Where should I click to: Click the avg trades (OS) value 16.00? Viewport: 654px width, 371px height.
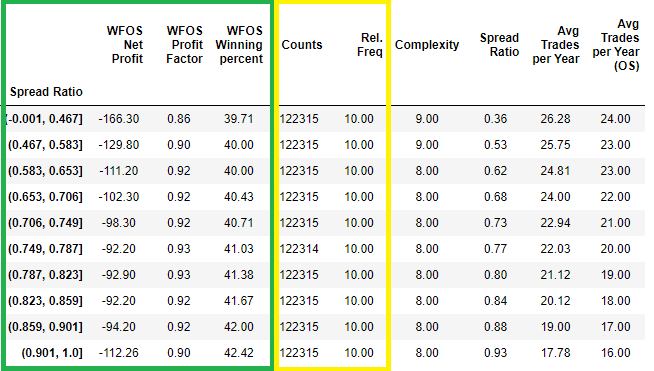click(615, 353)
